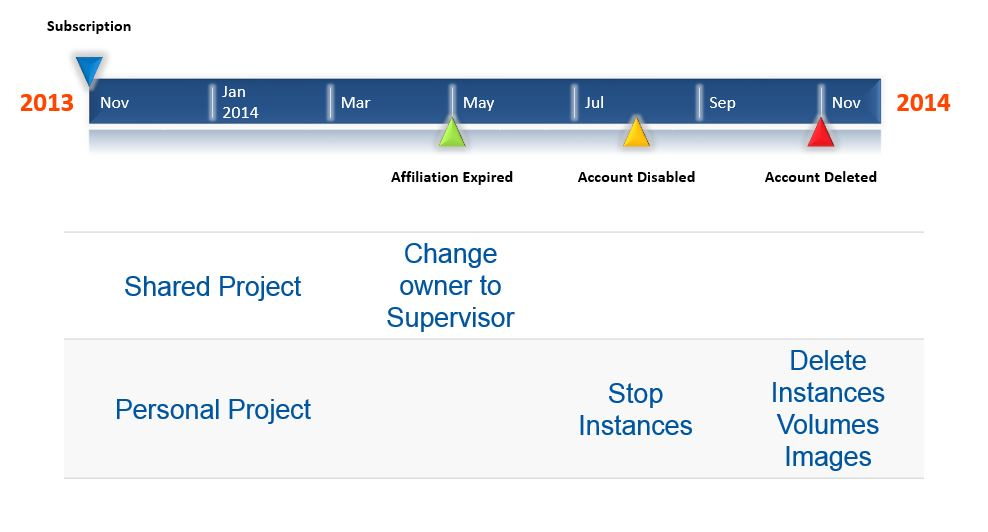Viewport: 988px width, 532px height.
Task: Select the Personal Project row heading
Action: point(212,410)
